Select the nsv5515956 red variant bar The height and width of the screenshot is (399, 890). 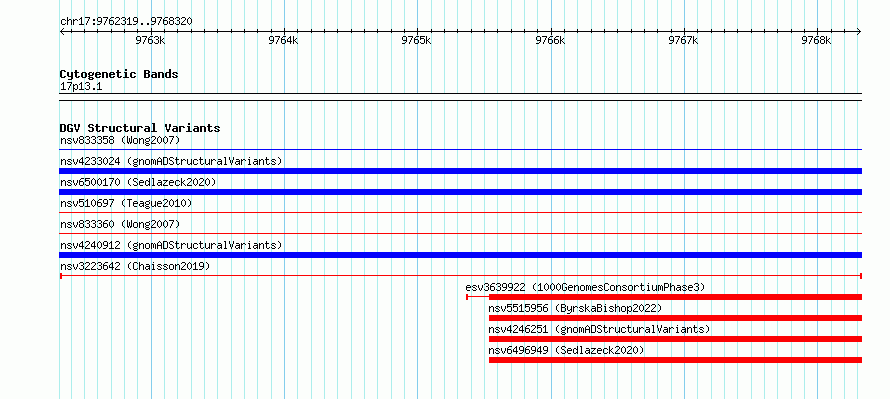(675, 318)
